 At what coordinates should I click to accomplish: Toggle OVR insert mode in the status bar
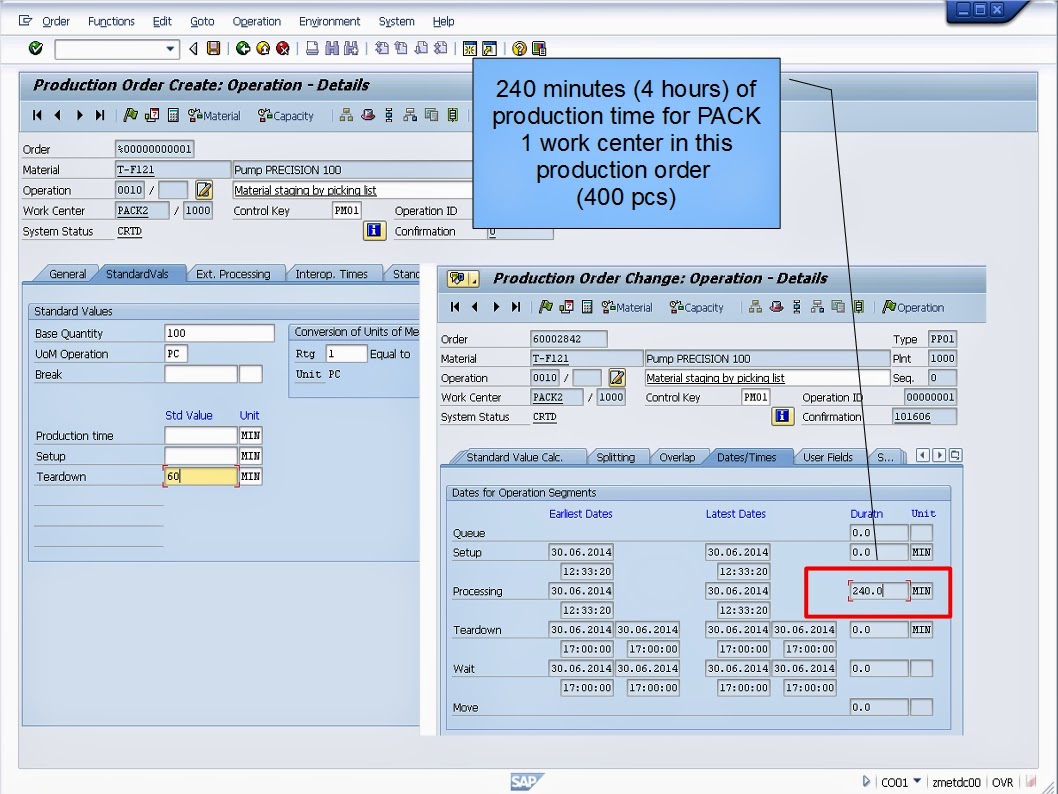[x=1003, y=782]
